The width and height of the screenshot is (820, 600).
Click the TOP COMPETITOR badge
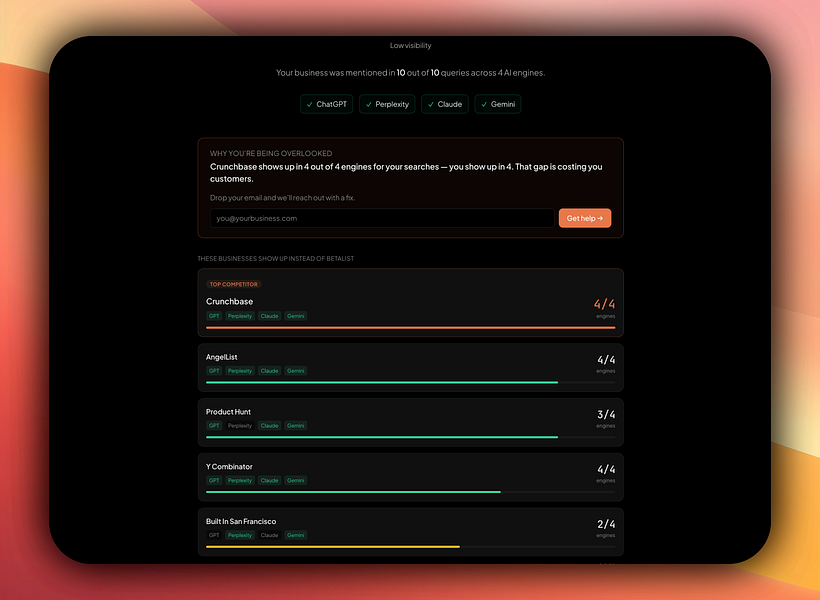(x=234, y=284)
